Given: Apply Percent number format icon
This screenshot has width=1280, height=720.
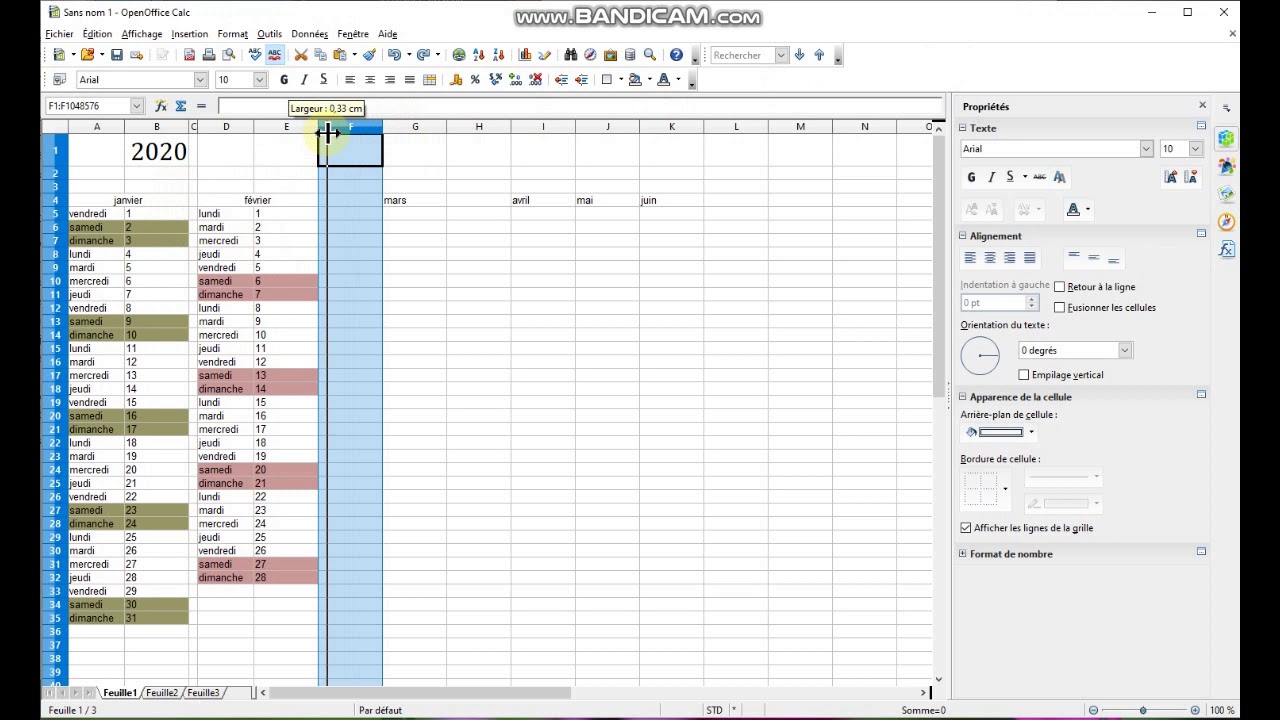Looking at the screenshot, I should coord(475,80).
